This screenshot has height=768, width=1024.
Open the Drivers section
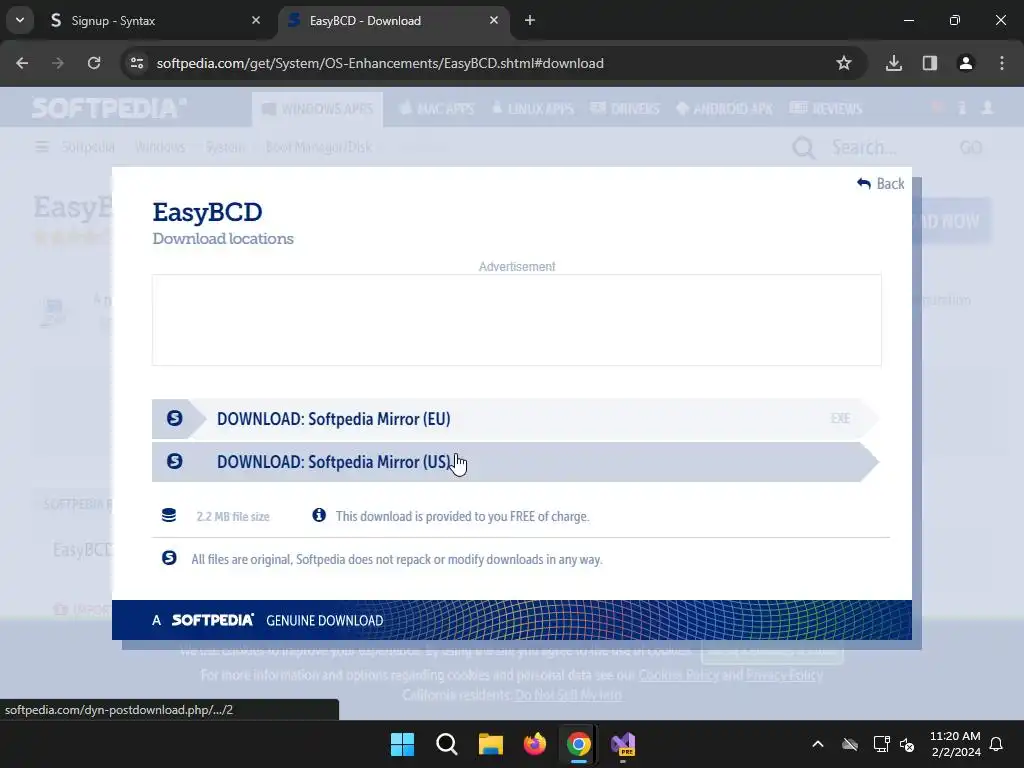coord(625,109)
